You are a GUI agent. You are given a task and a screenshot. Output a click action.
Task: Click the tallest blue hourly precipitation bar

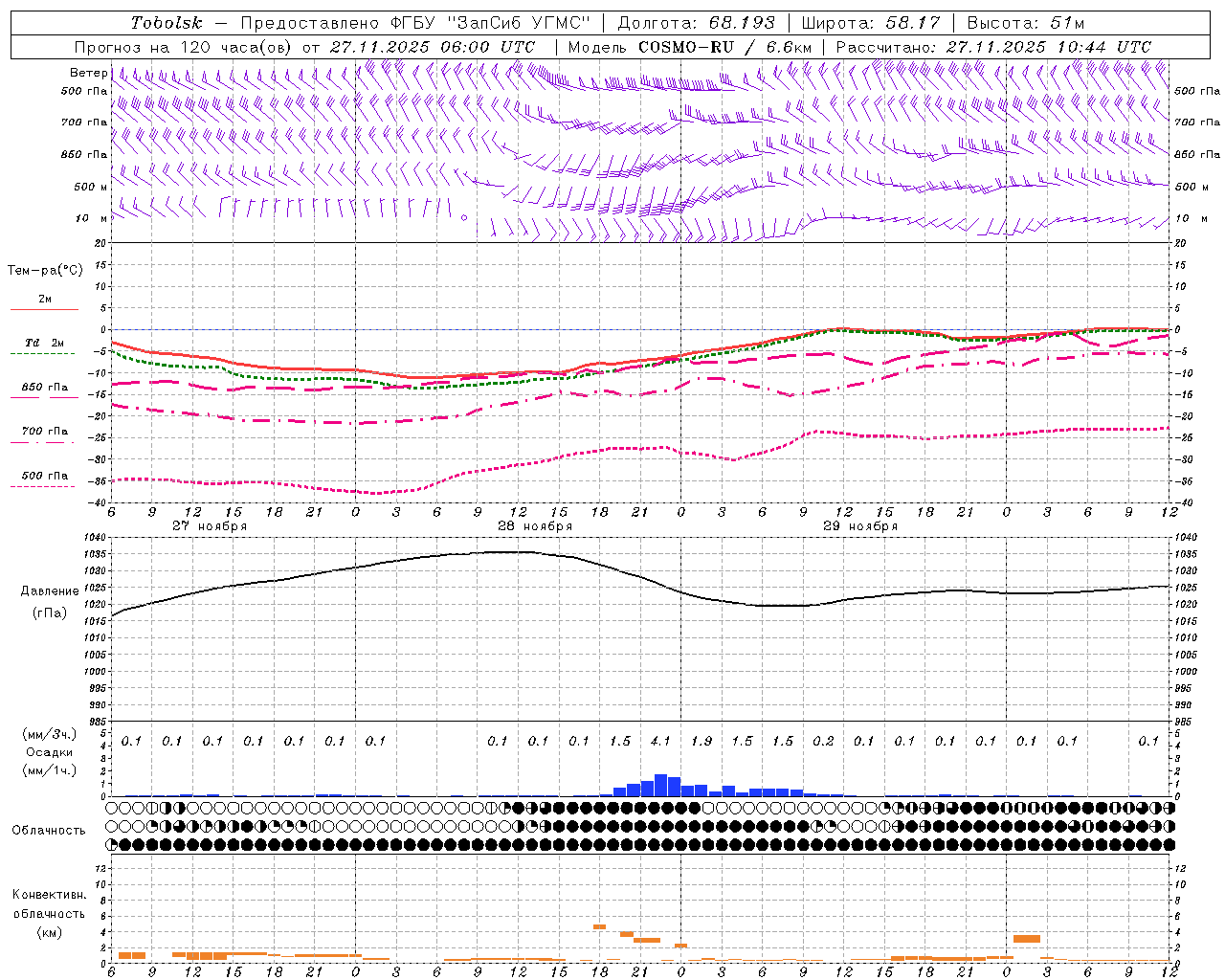pos(660,785)
